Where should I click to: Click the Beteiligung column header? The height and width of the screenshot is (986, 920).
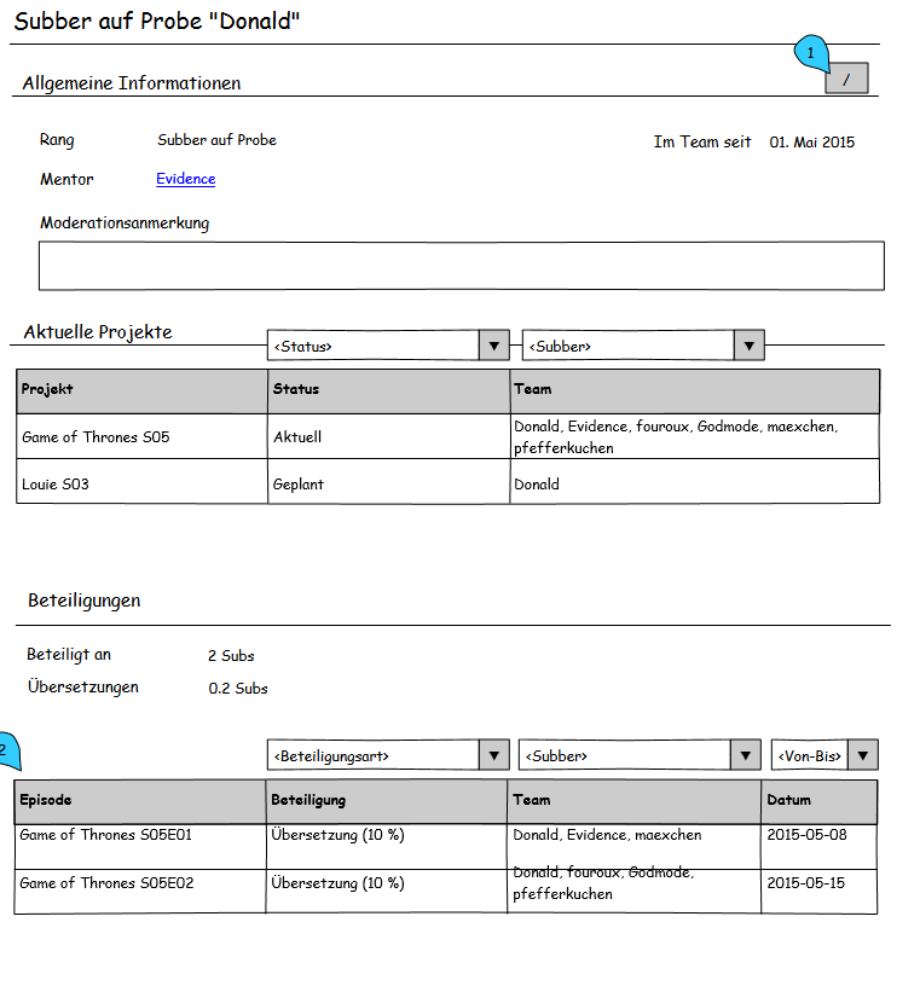(386, 801)
